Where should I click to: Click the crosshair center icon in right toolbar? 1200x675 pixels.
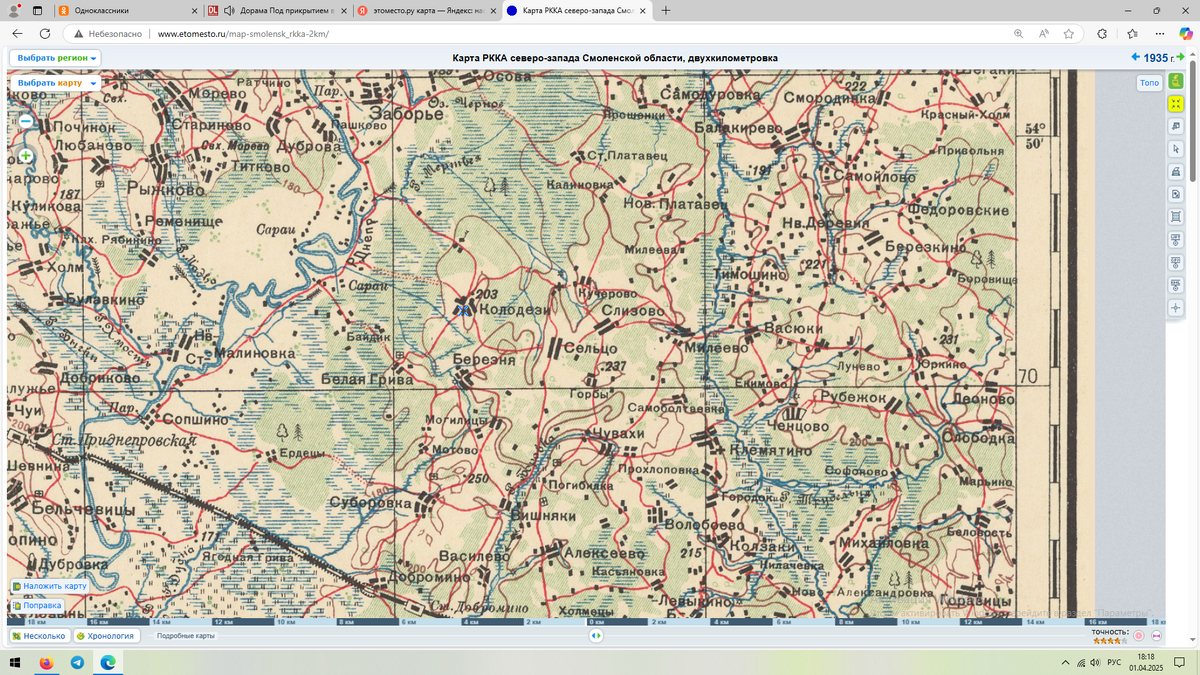[1176, 308]
